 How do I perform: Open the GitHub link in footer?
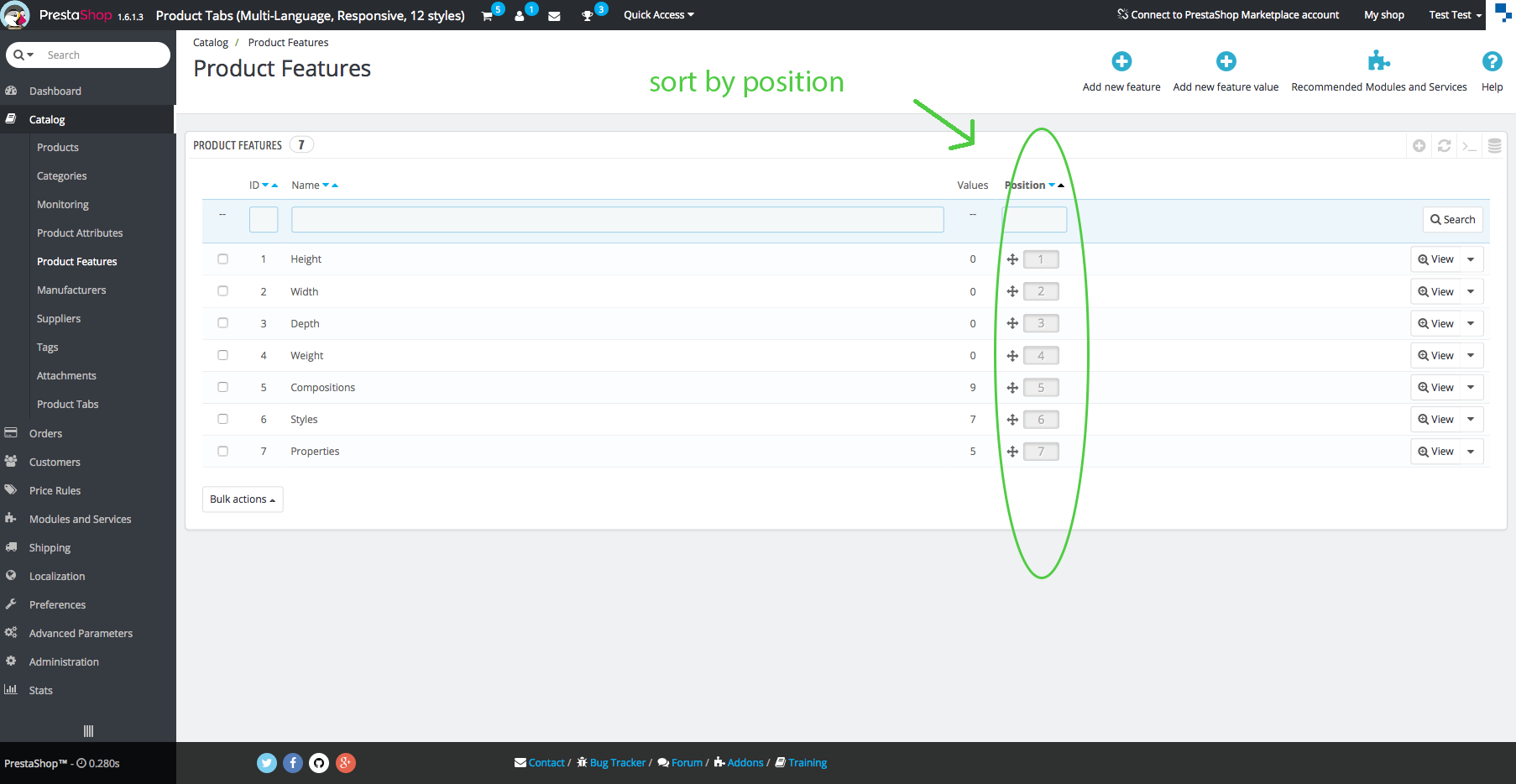pyautogui.click(x=319, y=763)
